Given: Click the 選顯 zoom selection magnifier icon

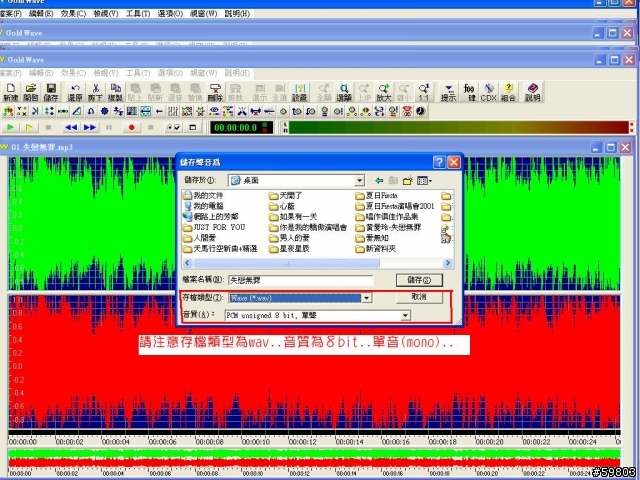Looking at the screenshot, I should 344,92.
